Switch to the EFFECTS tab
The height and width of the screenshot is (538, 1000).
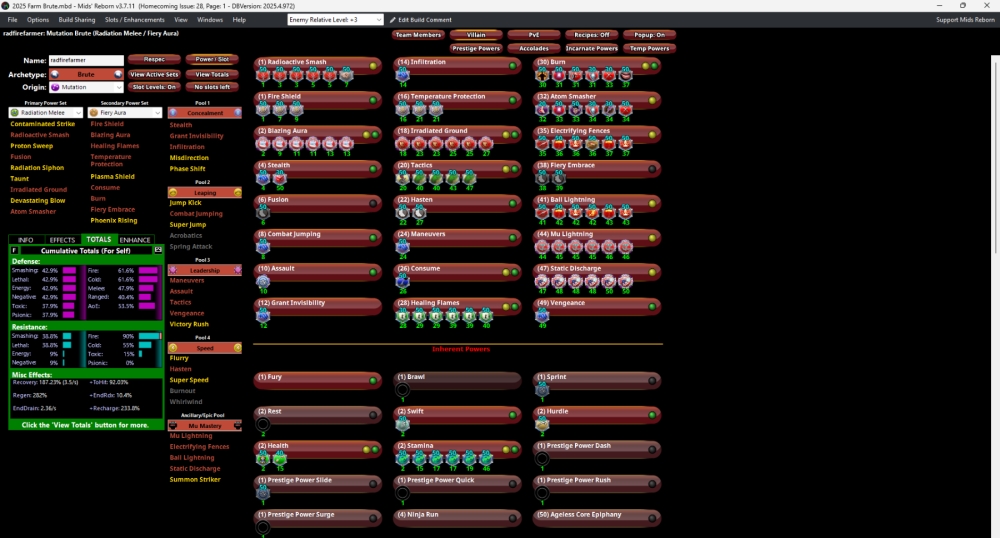[62, 240]
